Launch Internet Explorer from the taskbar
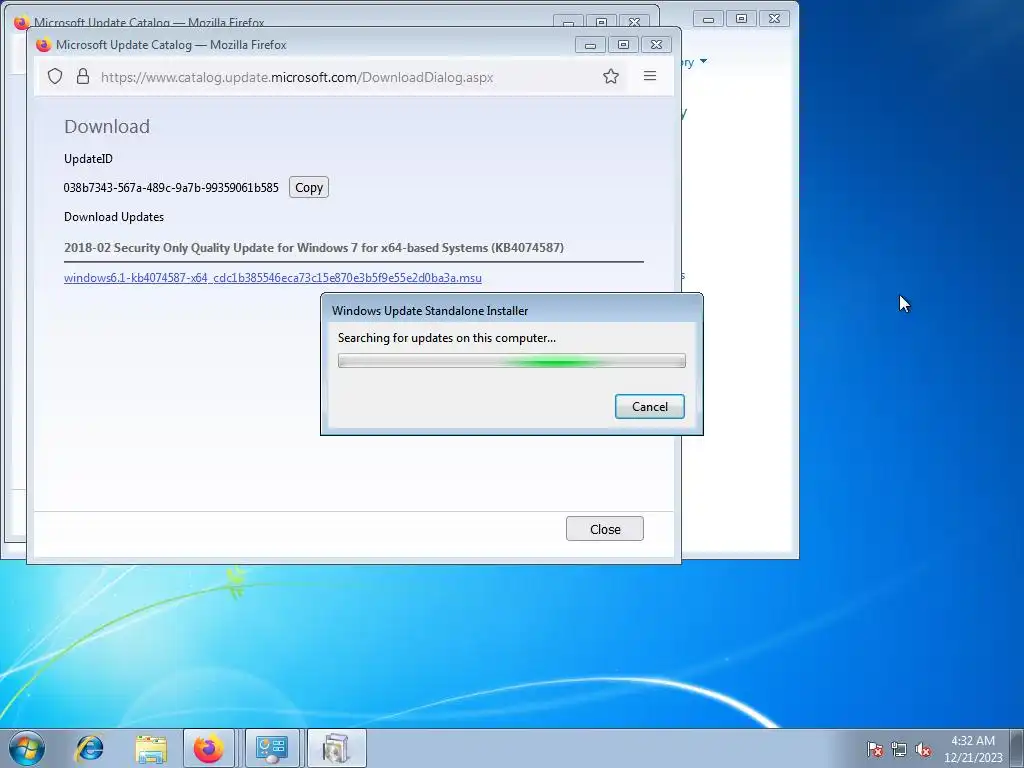The image size is (1024, 768). pyautogui.click(x=89, y=748)
